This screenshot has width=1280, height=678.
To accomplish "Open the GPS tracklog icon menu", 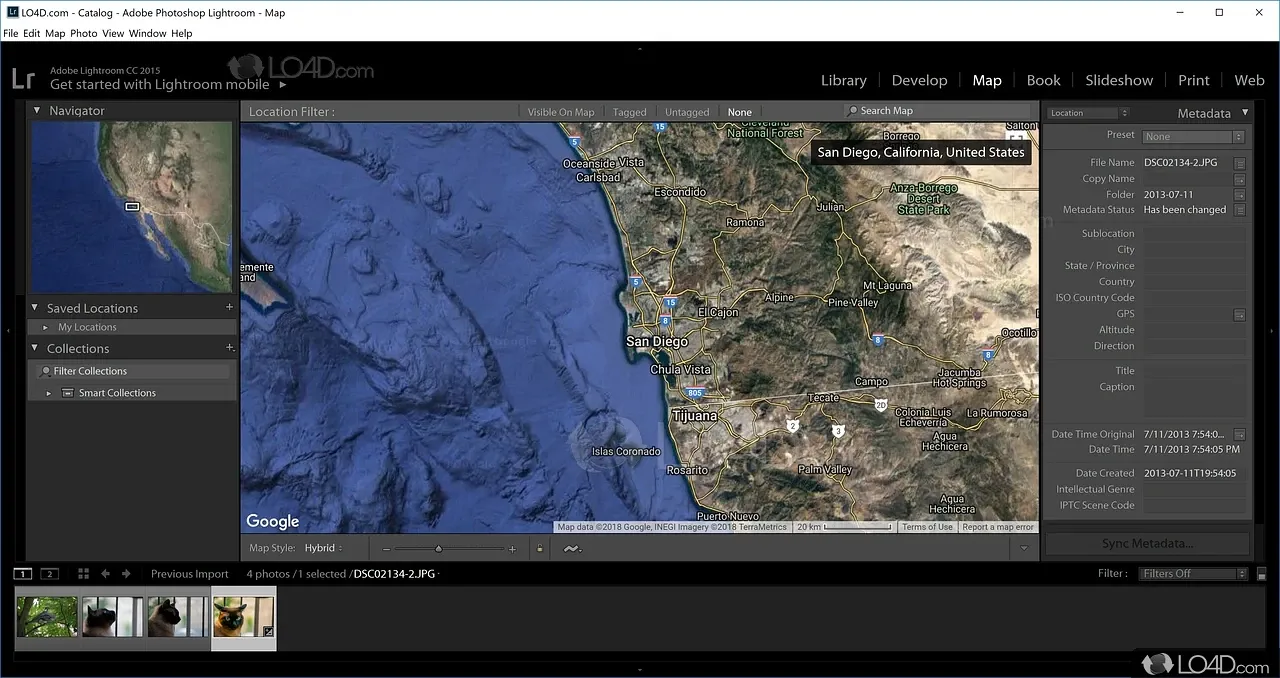I will (572, 548).
